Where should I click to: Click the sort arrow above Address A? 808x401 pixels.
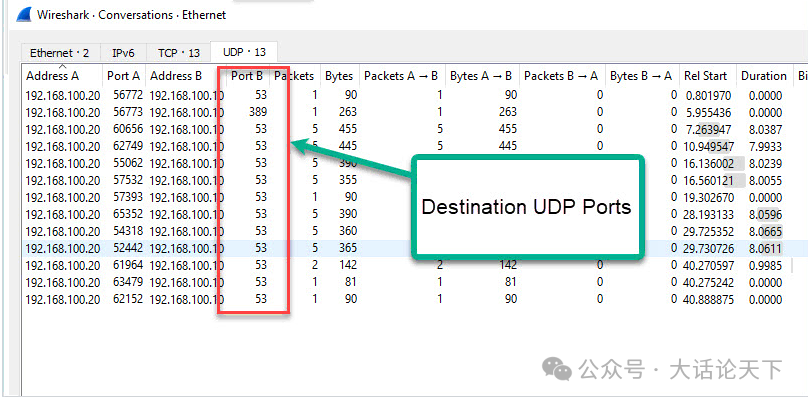62,66
